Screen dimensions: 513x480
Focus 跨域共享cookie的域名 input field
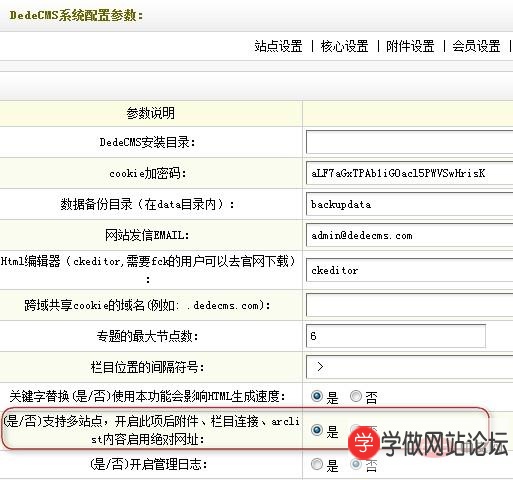(x=409, y=305)
